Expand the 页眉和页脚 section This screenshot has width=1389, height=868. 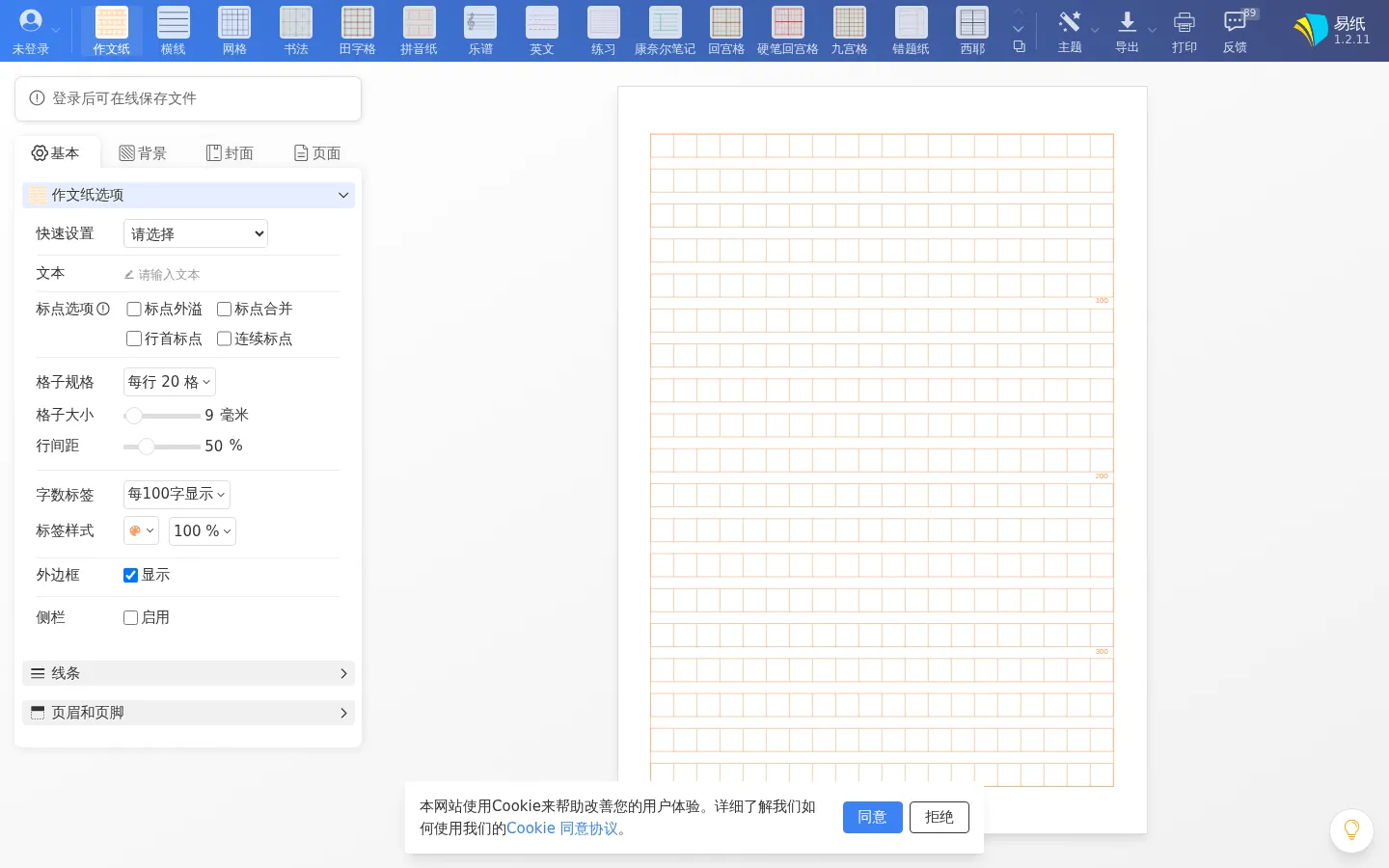188,713
